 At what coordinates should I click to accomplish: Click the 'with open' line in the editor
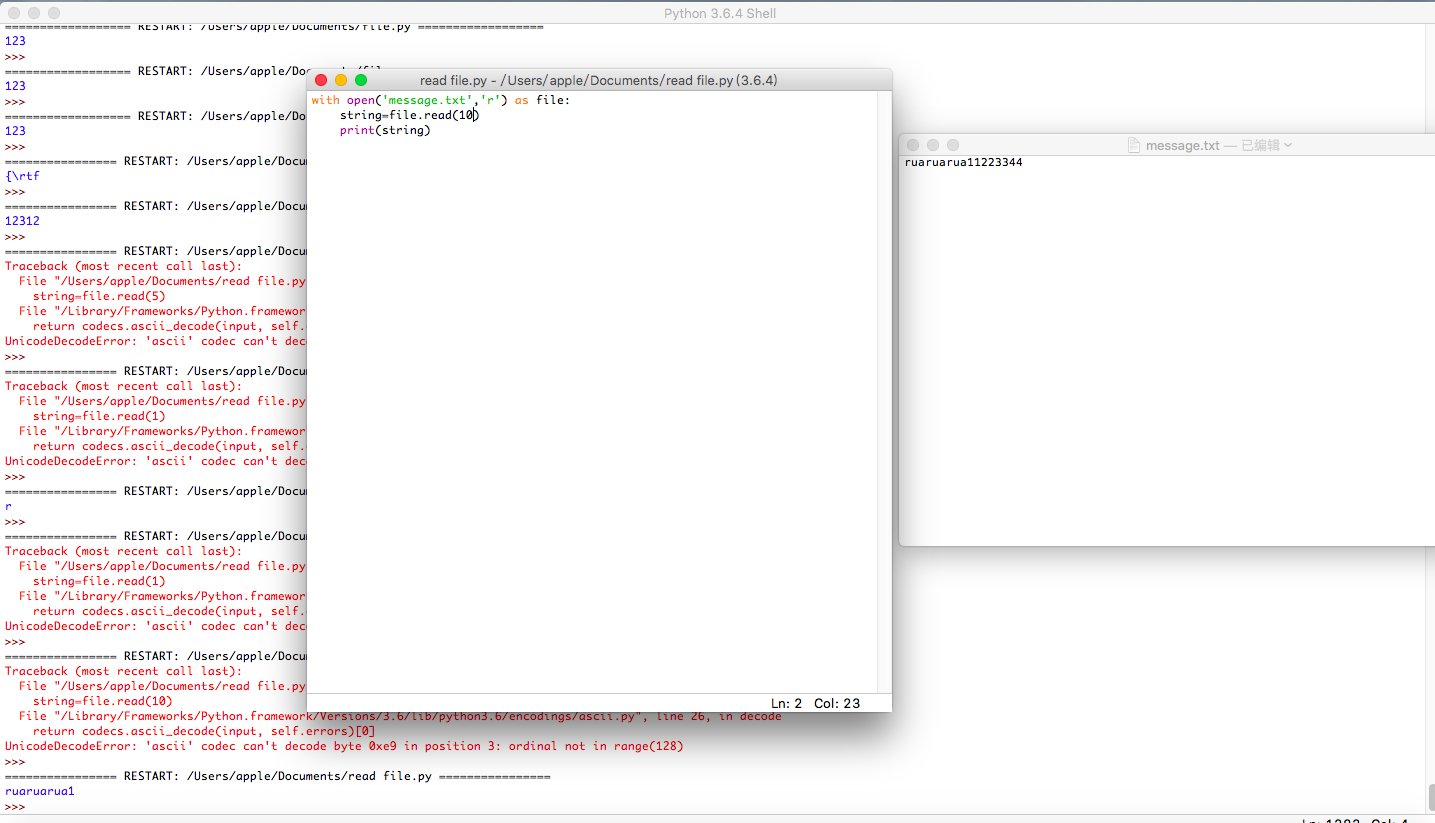tap(440, 100)
